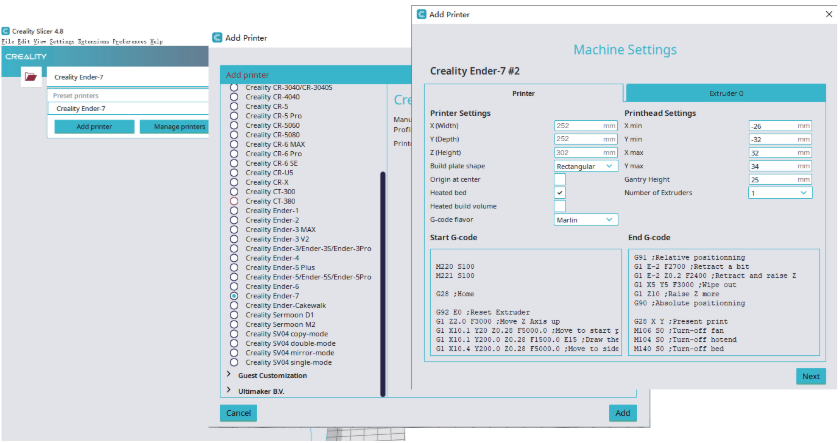Select Creality Sermoon D1 radio button
The image size is (840, 443).
click(x=234, y=315)
